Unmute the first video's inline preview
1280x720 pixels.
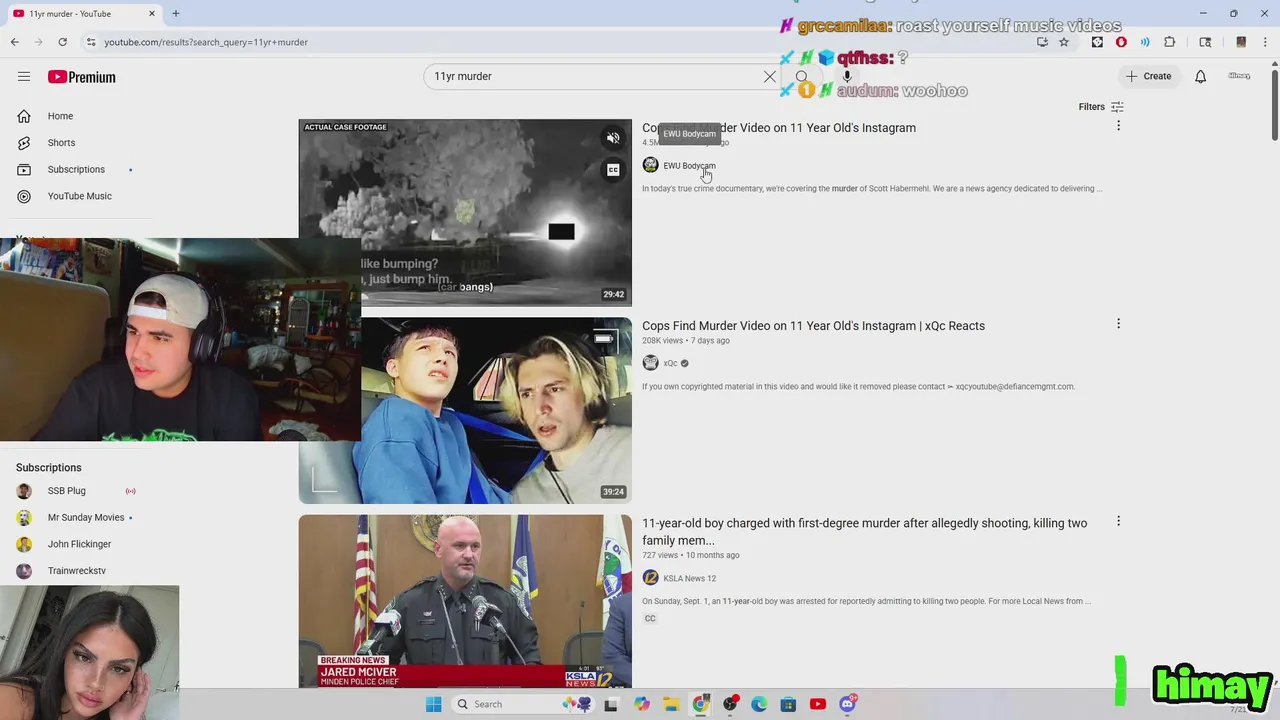click(x=613, y=138)
